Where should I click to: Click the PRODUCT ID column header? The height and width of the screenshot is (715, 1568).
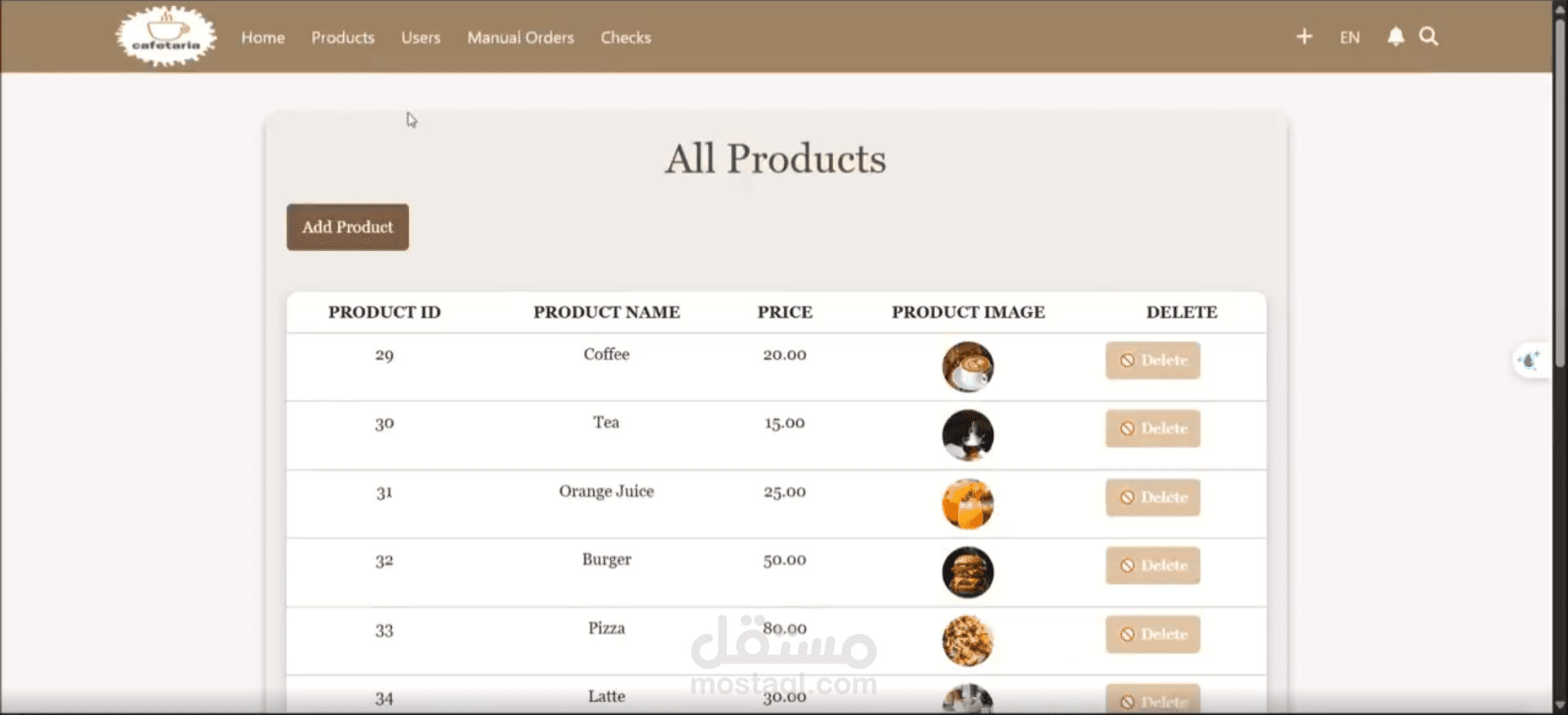(x=385, y=312)
